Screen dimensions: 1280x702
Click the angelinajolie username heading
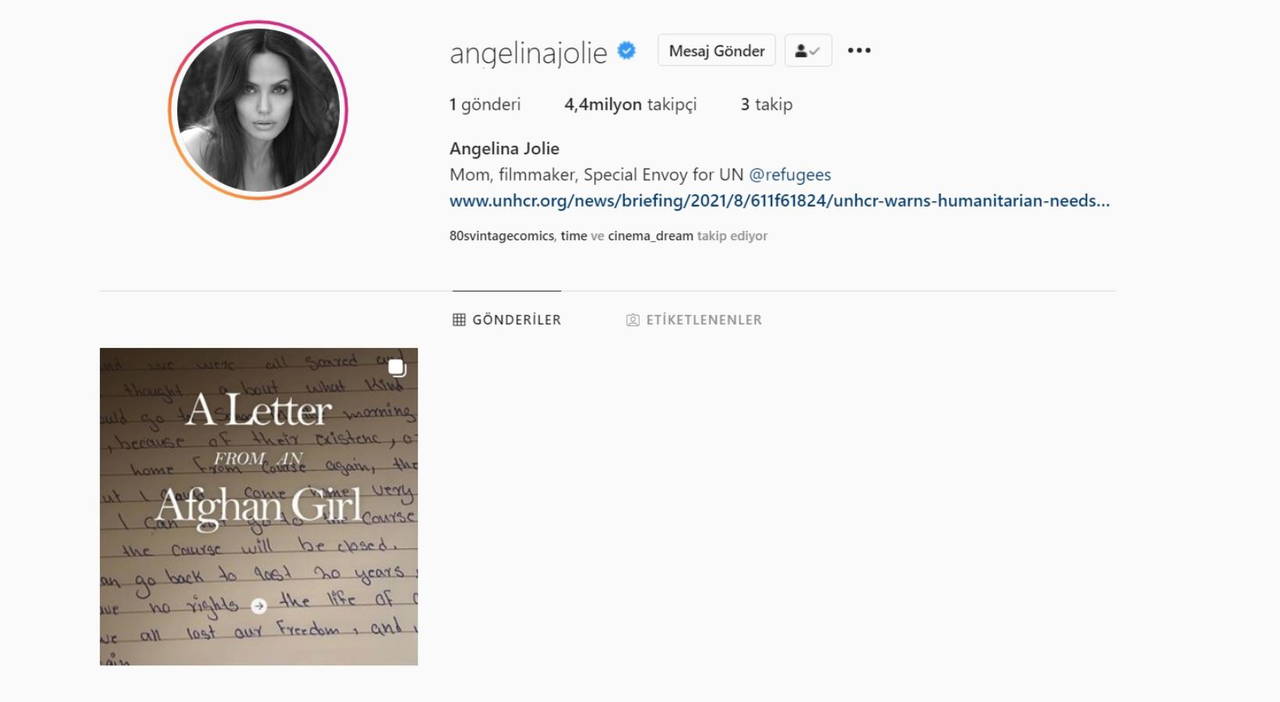(x=529, y=52)
